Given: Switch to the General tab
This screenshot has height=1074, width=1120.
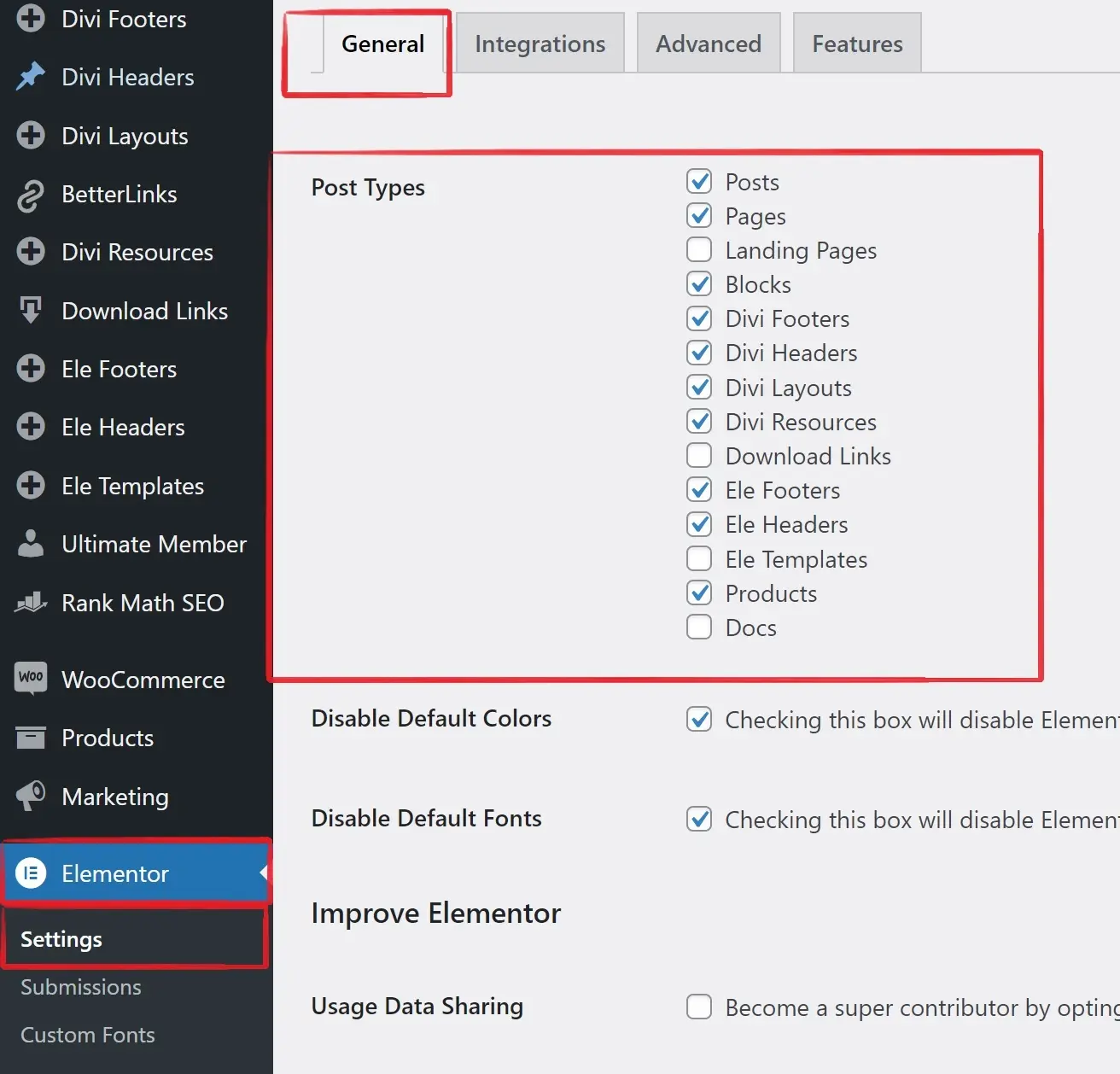Looking at the screenshot, I should coord(382,44).
